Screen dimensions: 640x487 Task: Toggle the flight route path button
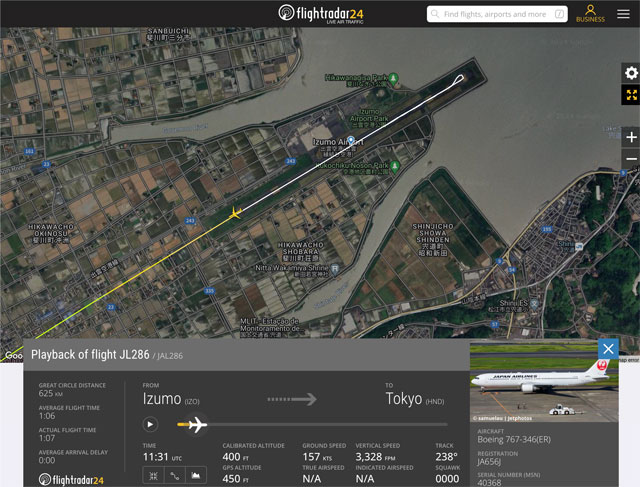(x=173, y=475)
